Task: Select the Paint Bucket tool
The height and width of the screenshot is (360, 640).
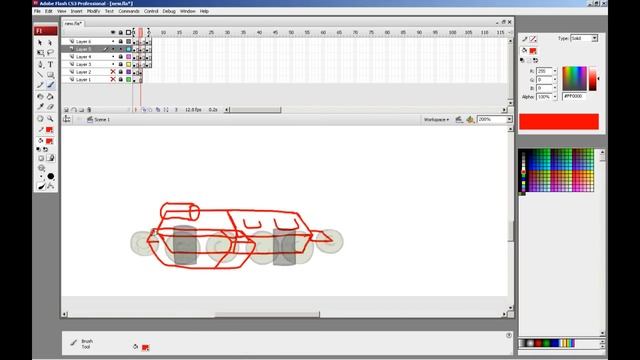Action: pyautogui.click(x=50, y=97)
